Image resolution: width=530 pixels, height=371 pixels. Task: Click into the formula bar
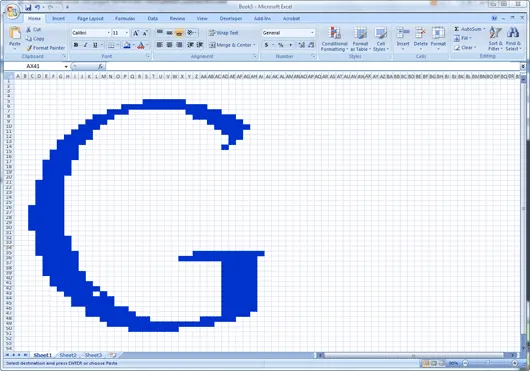(x=313, y=66)
